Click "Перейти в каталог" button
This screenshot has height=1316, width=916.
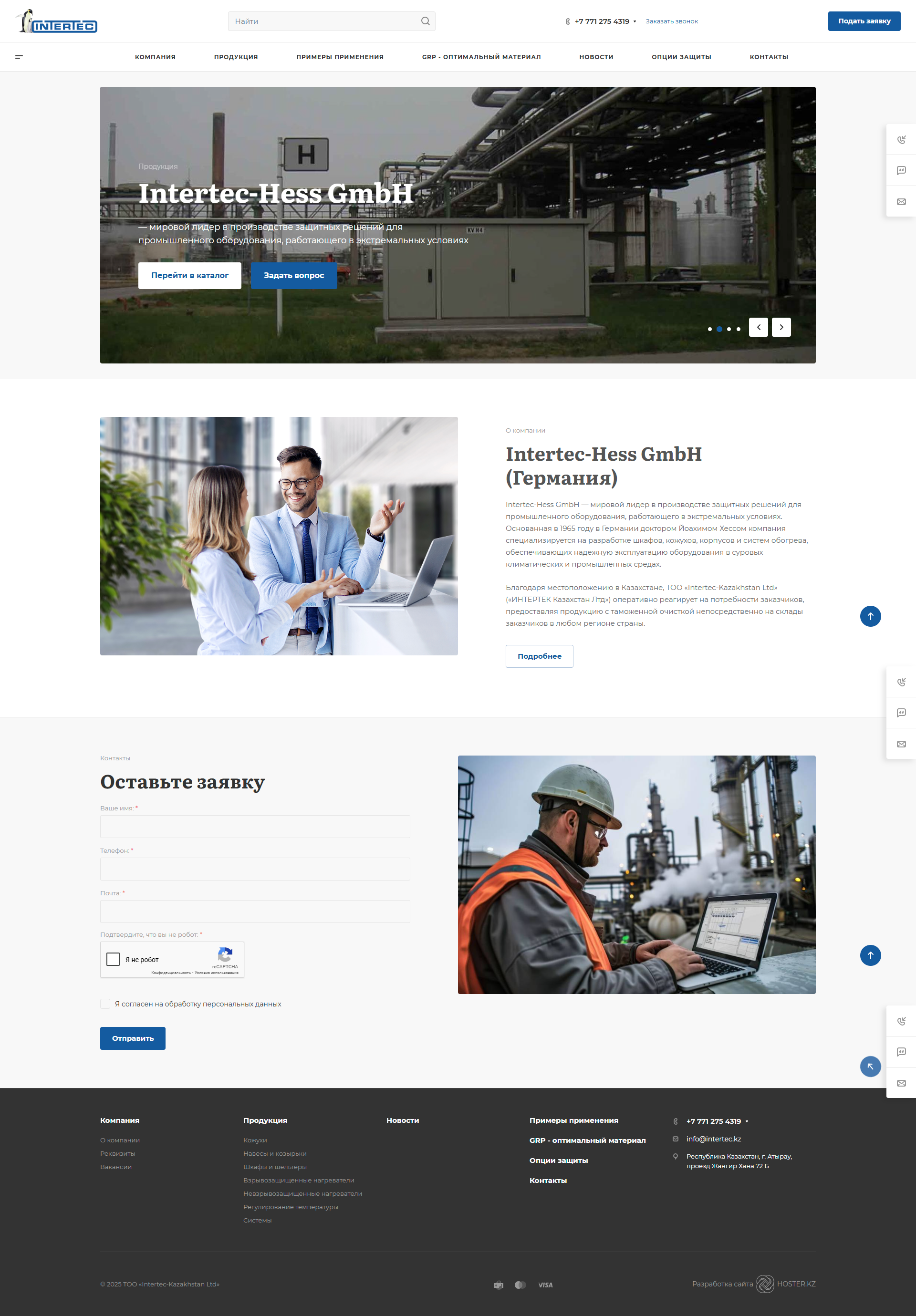[x=190, y=276]
